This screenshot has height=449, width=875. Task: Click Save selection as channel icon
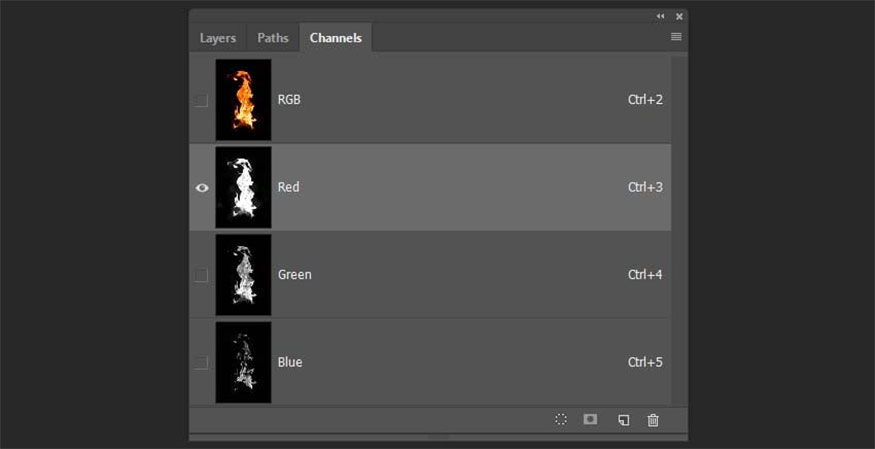(590, 420)
